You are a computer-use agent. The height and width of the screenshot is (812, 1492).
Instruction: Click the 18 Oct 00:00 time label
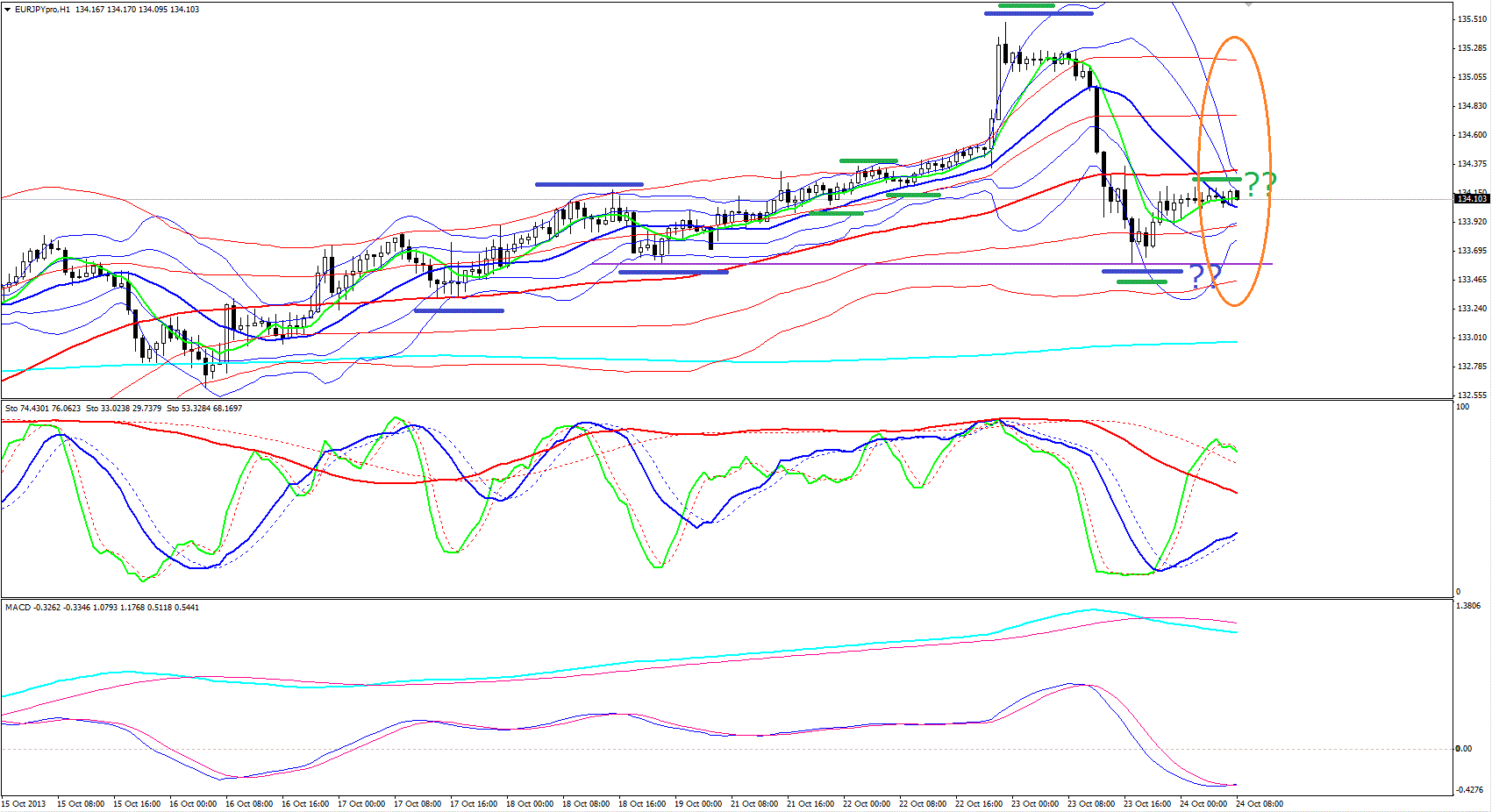coord(530,803)
